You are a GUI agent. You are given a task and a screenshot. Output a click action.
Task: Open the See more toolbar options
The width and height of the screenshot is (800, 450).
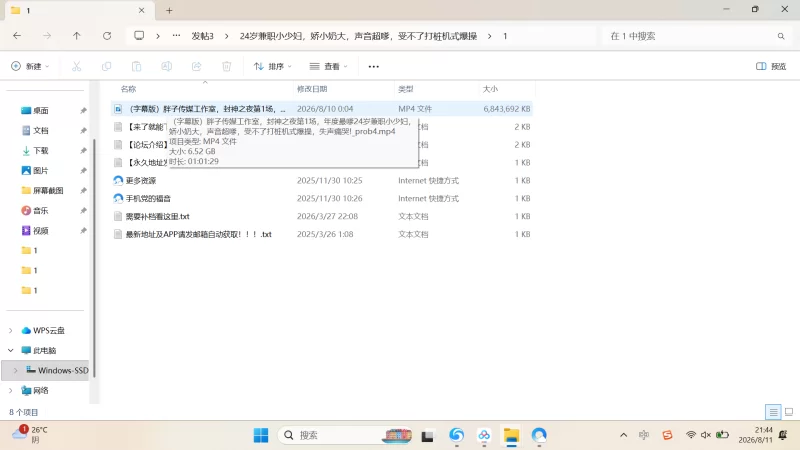[x=373, y=66]
